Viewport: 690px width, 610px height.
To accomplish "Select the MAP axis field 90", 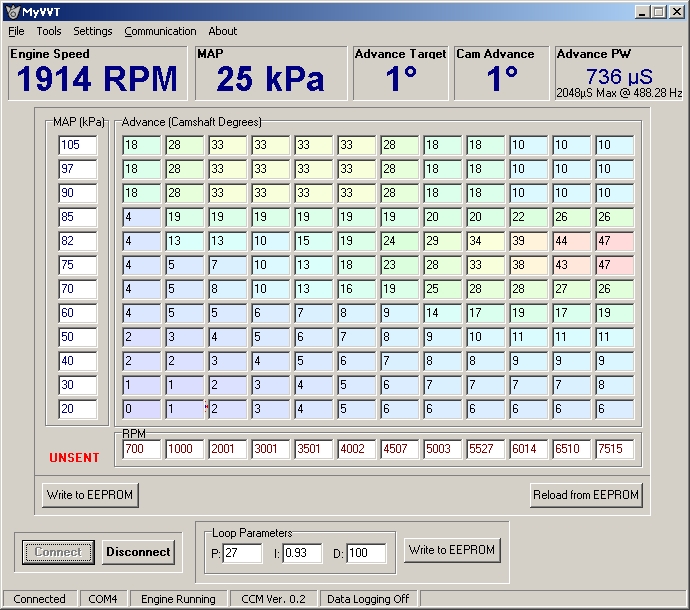I will [x=77, y=193].
